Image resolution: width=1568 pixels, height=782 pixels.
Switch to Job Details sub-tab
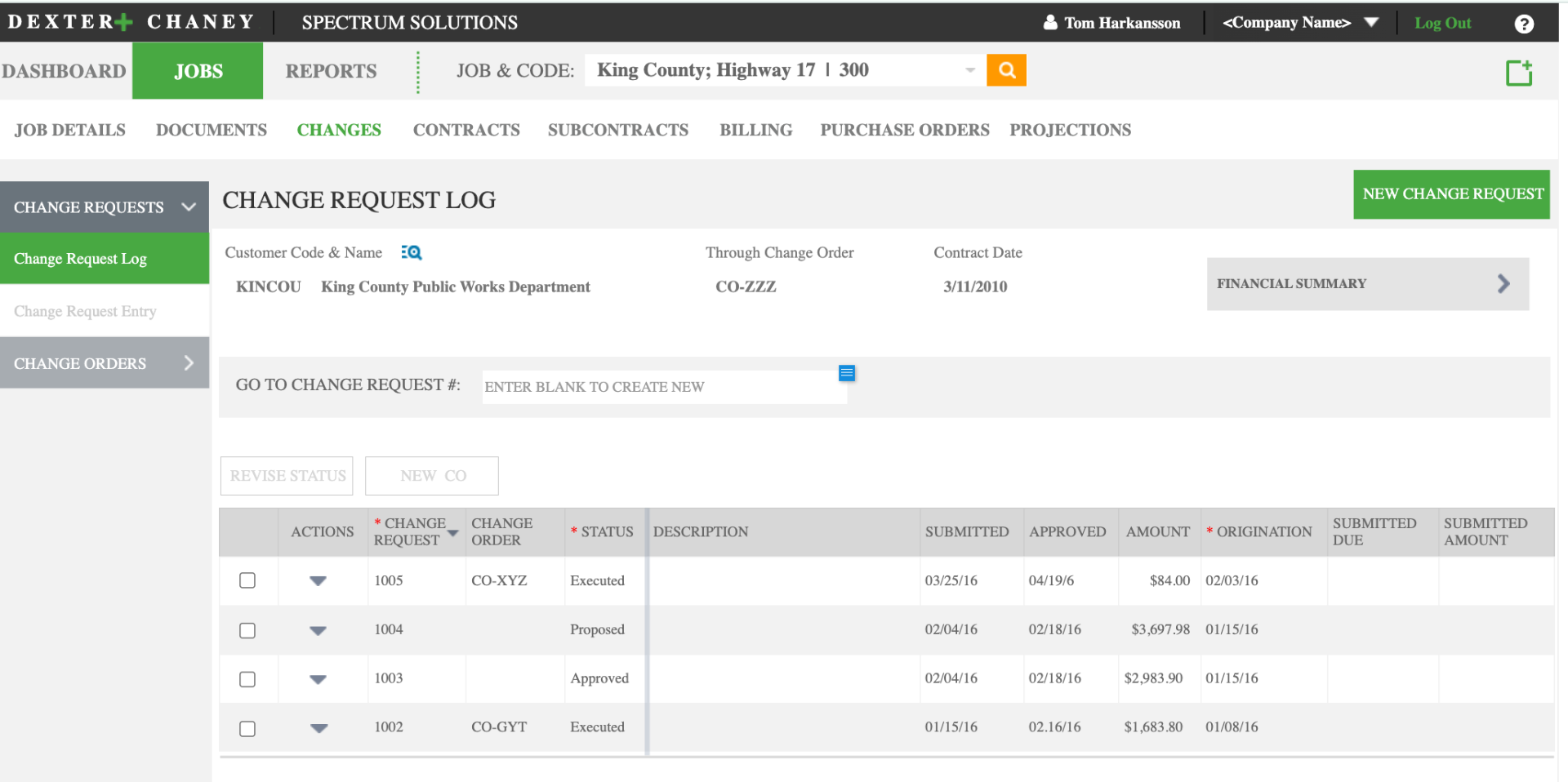pyautogui.click(x=70, y=130)
